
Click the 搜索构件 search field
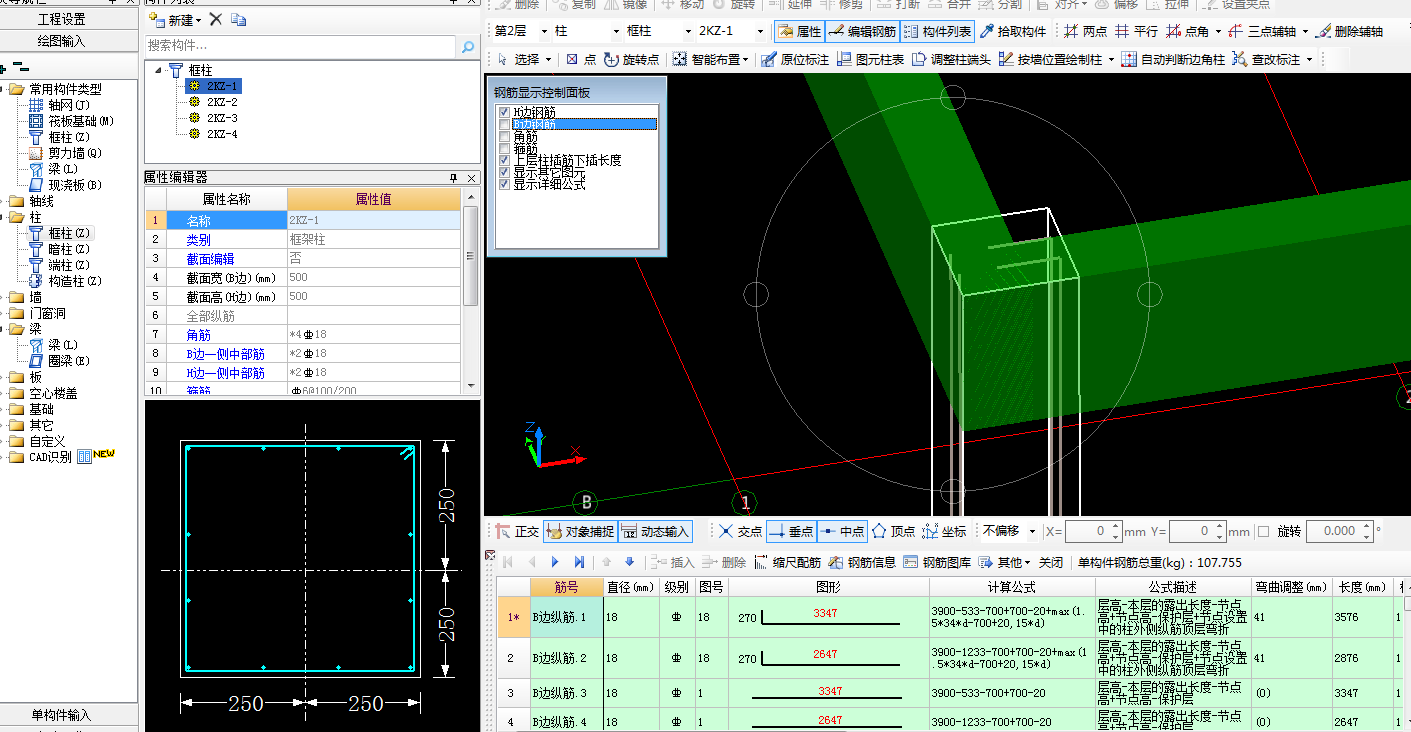pos(301,46)
